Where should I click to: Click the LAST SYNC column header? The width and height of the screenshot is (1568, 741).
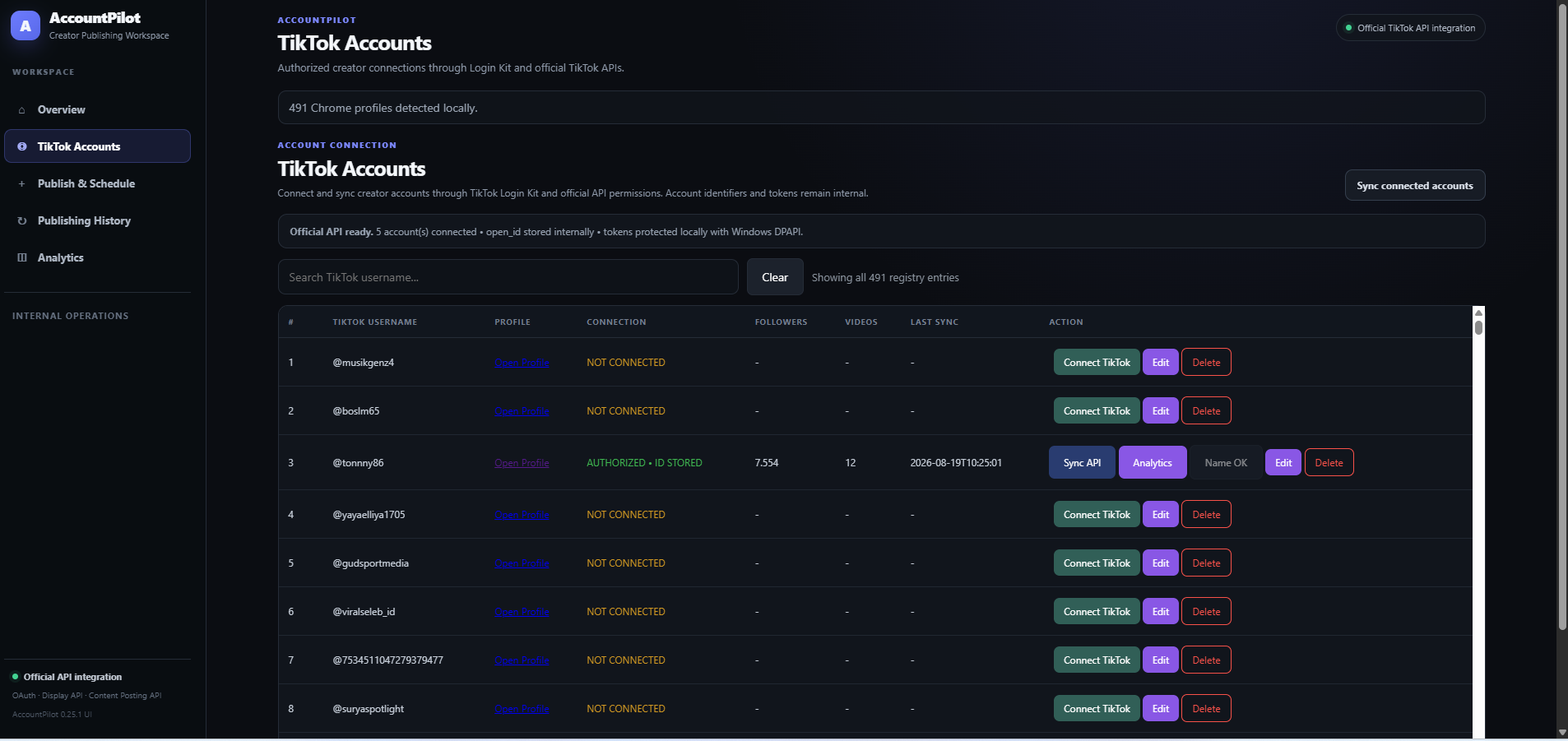point(934,322)
